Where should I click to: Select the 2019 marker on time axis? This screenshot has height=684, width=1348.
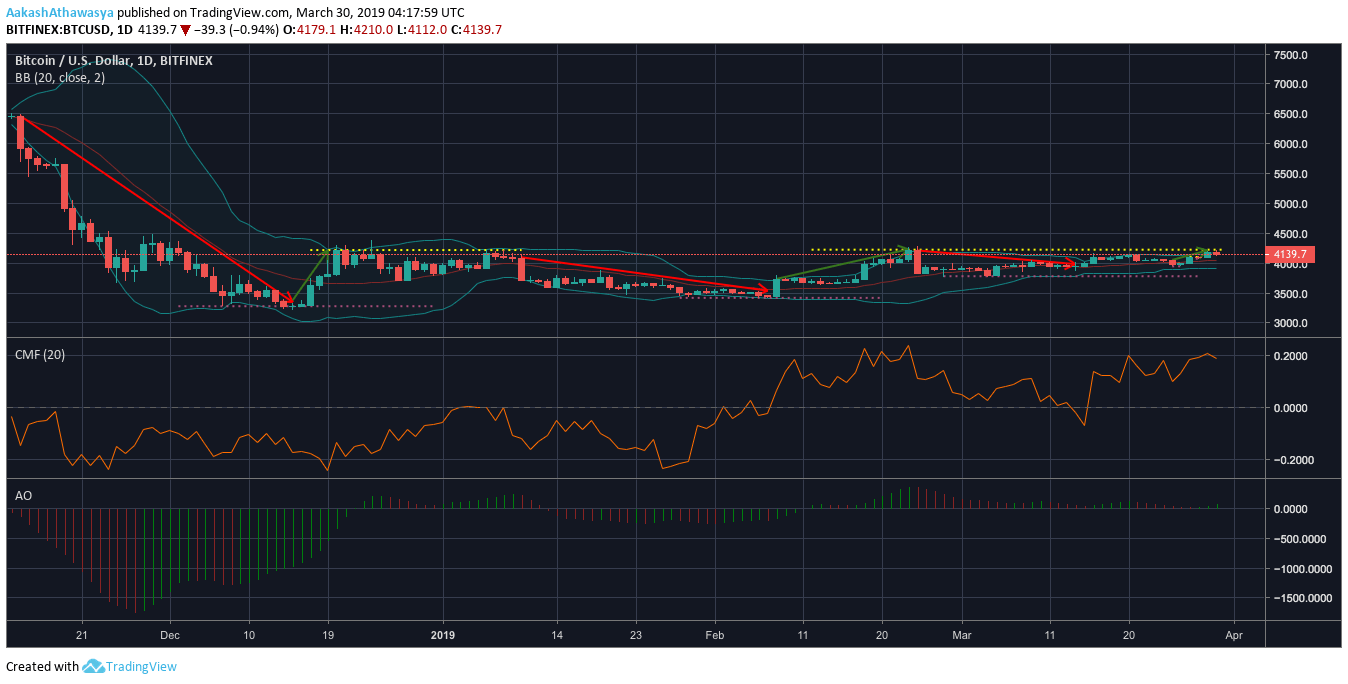444,635
